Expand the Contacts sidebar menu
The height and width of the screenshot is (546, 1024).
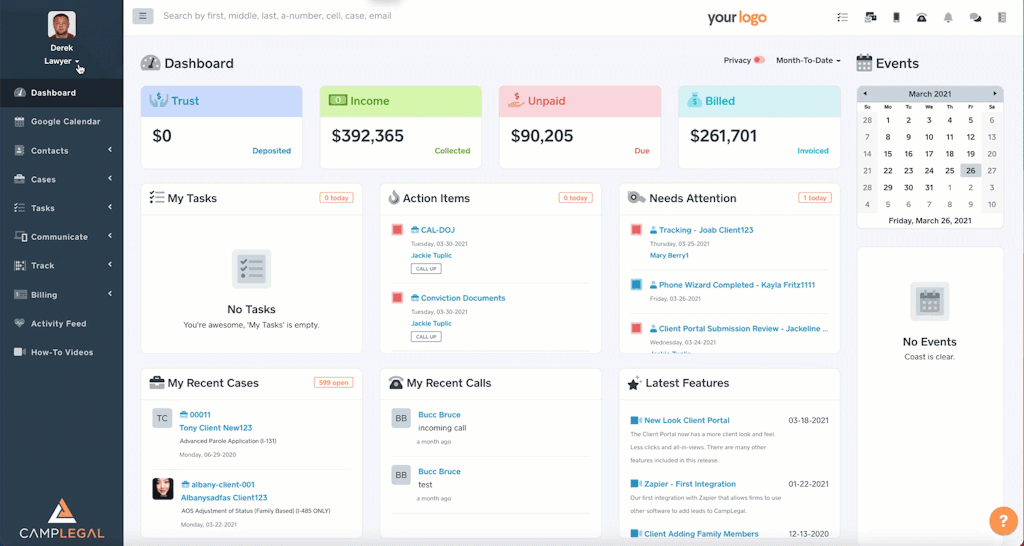pyautogui.click(x=61, y=150)
